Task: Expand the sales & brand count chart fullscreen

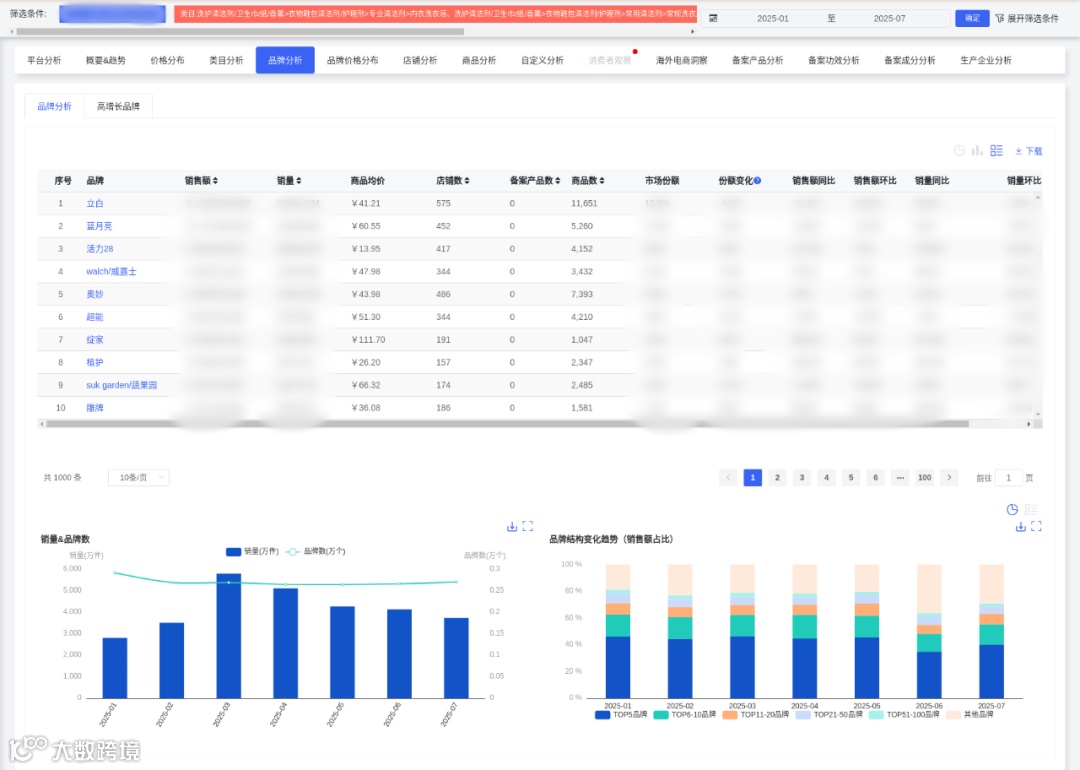Action: pos(528,526)
